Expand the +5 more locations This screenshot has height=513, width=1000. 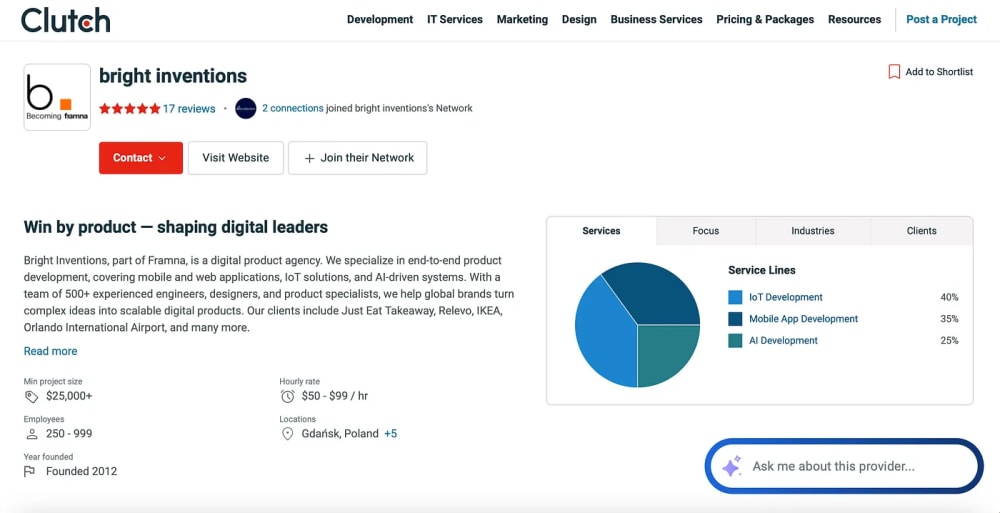(x=390, y=434)
